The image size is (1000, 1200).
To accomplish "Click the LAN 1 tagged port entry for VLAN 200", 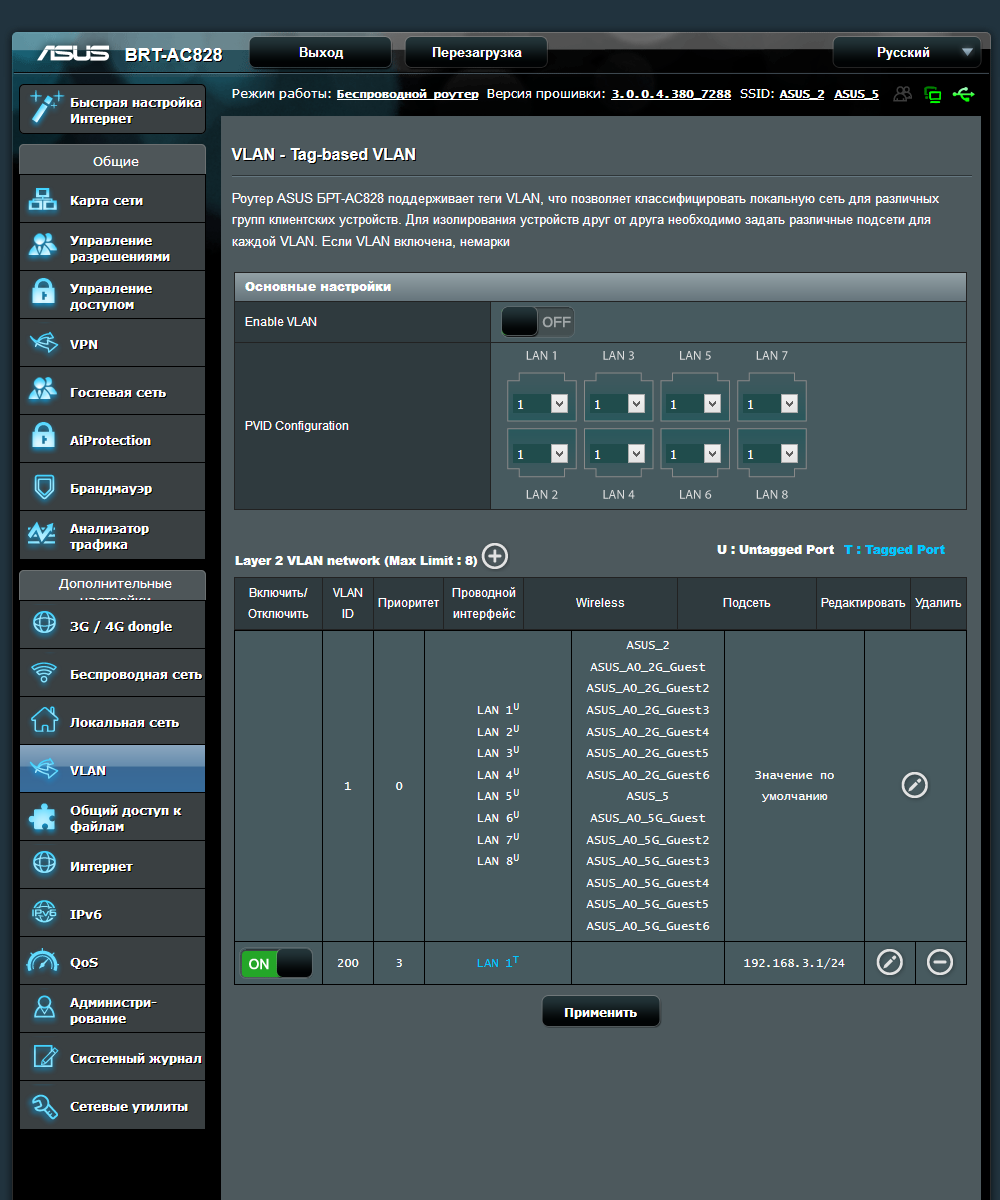I will (x=498, y=962).
